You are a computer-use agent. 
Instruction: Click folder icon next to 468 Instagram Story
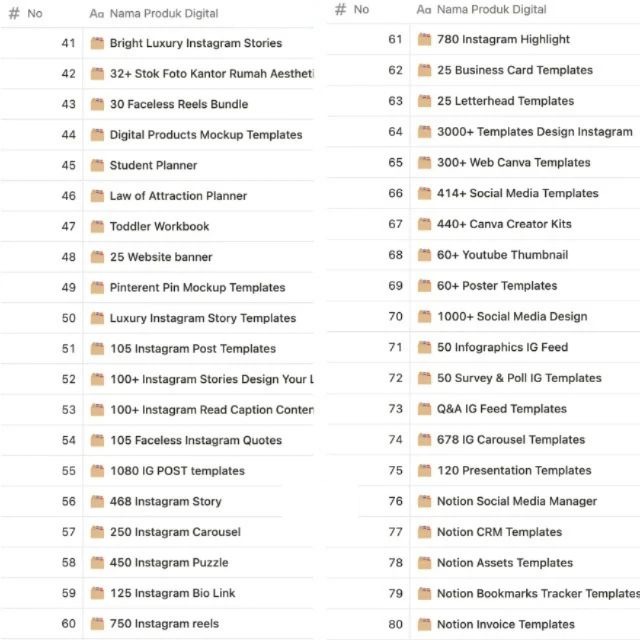pos(97,501)
